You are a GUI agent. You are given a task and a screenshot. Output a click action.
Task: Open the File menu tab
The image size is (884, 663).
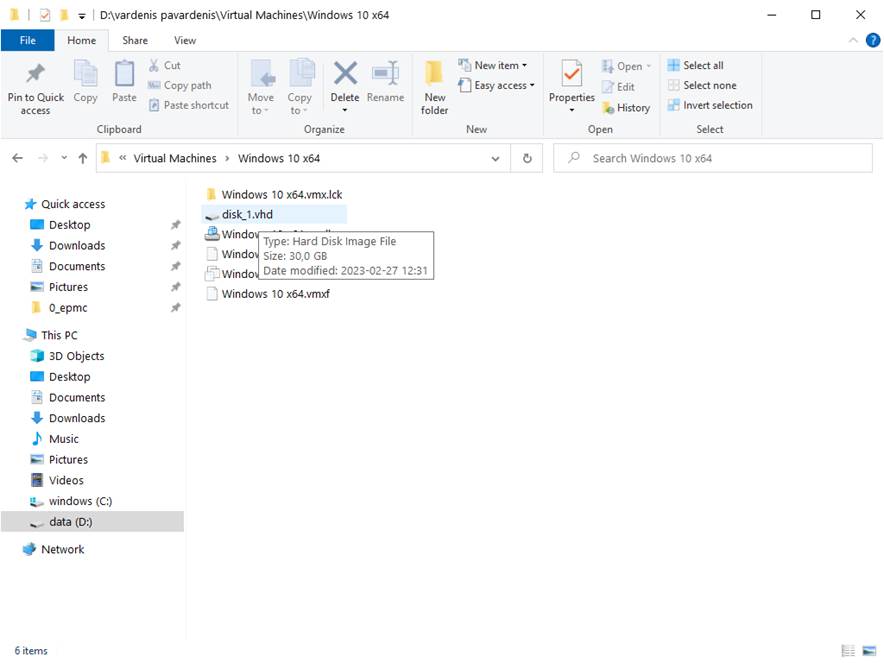tap(28, 40)
